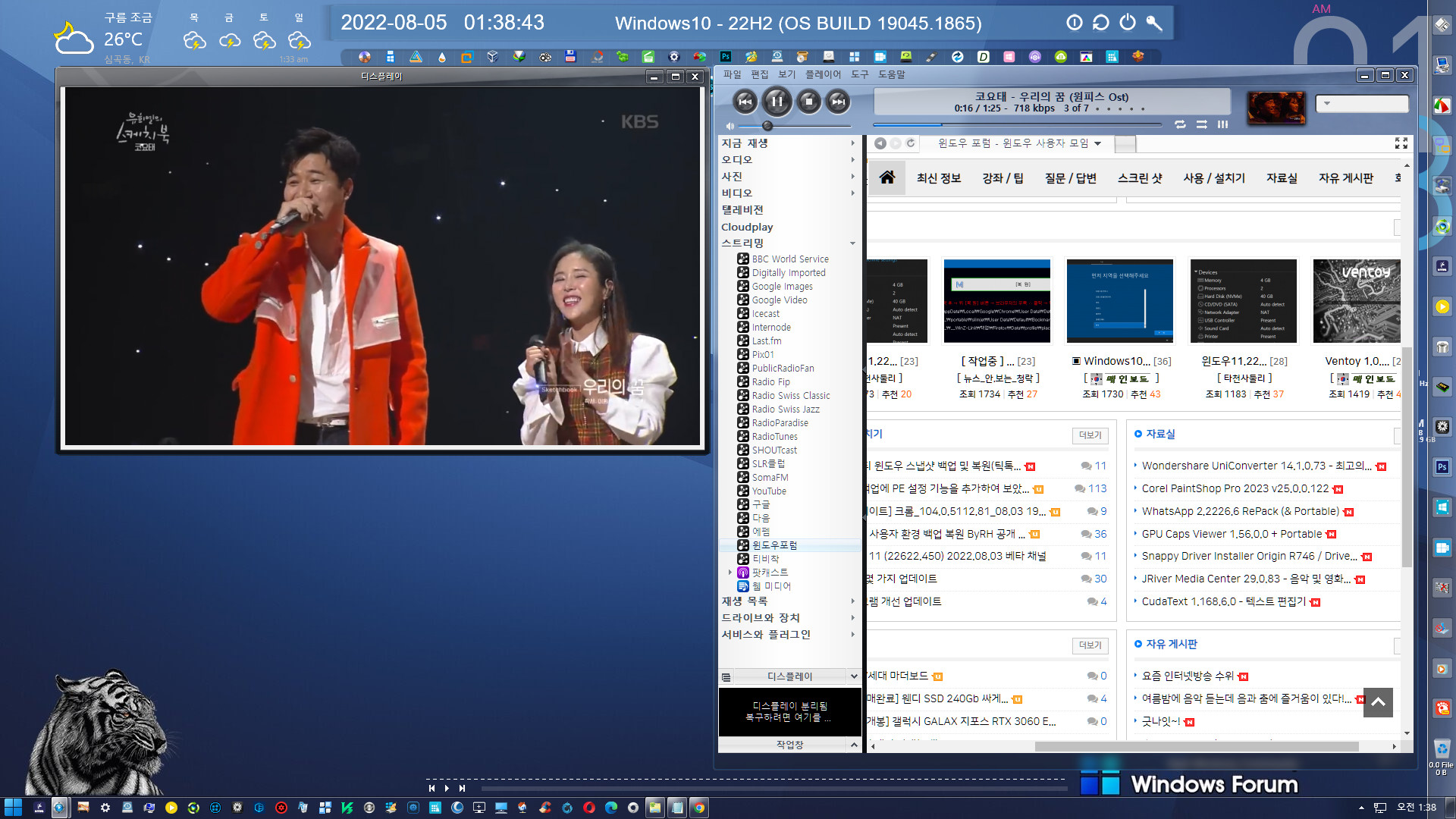Select BBC World Service stream
Viewport: 1456px width, 819px height.
click(790, 259)
